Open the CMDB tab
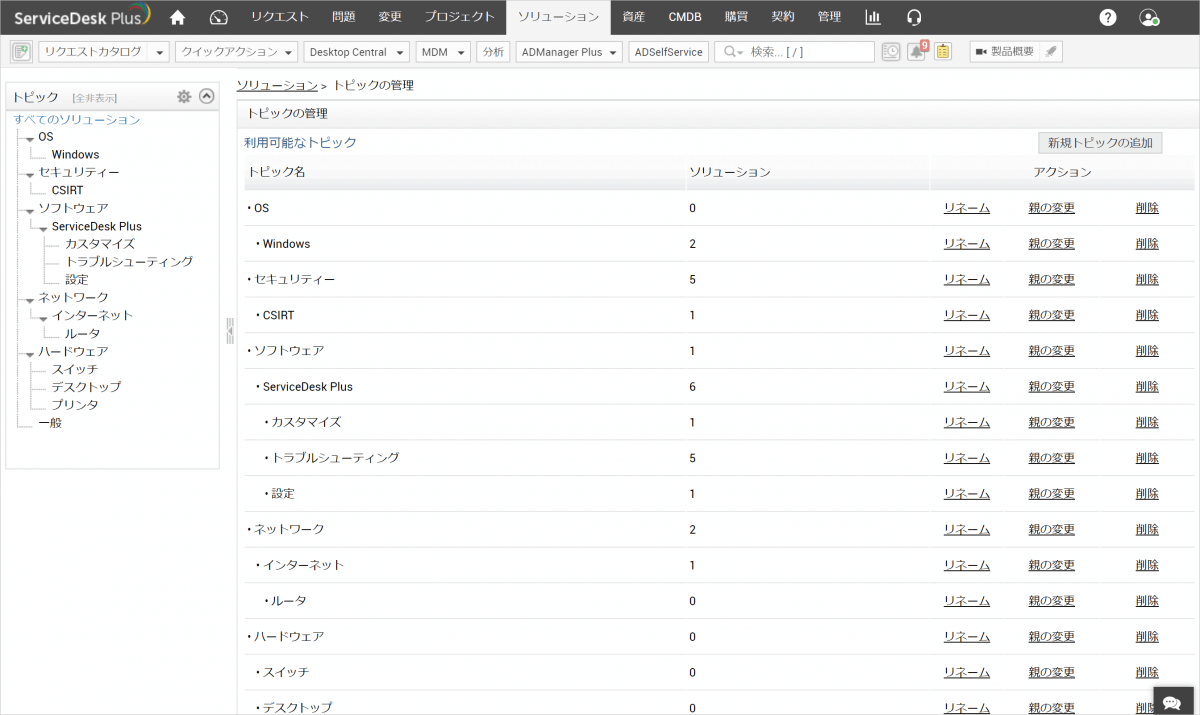 [685, 17]
